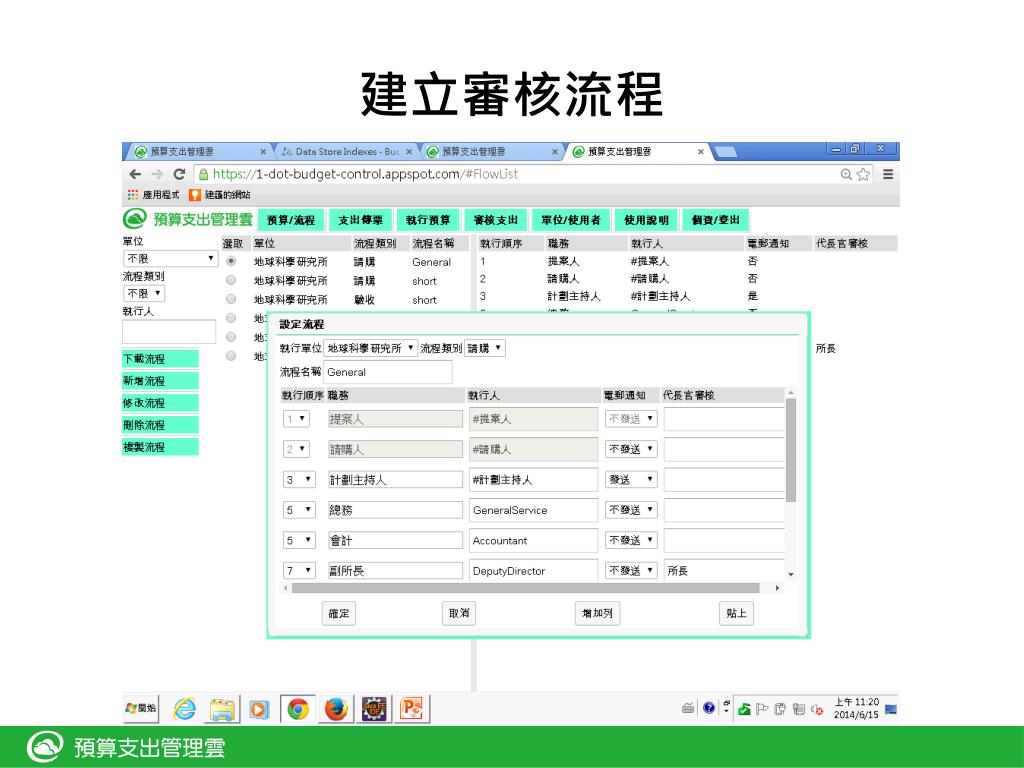Open 執行單位 dropdown in dialog
This screenshot has height=768, width=1024.
(370, 348)
